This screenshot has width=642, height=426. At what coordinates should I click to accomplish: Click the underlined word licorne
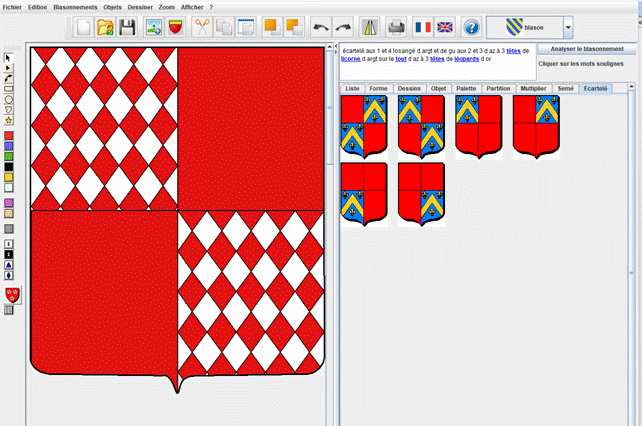[x=352, y=58]
